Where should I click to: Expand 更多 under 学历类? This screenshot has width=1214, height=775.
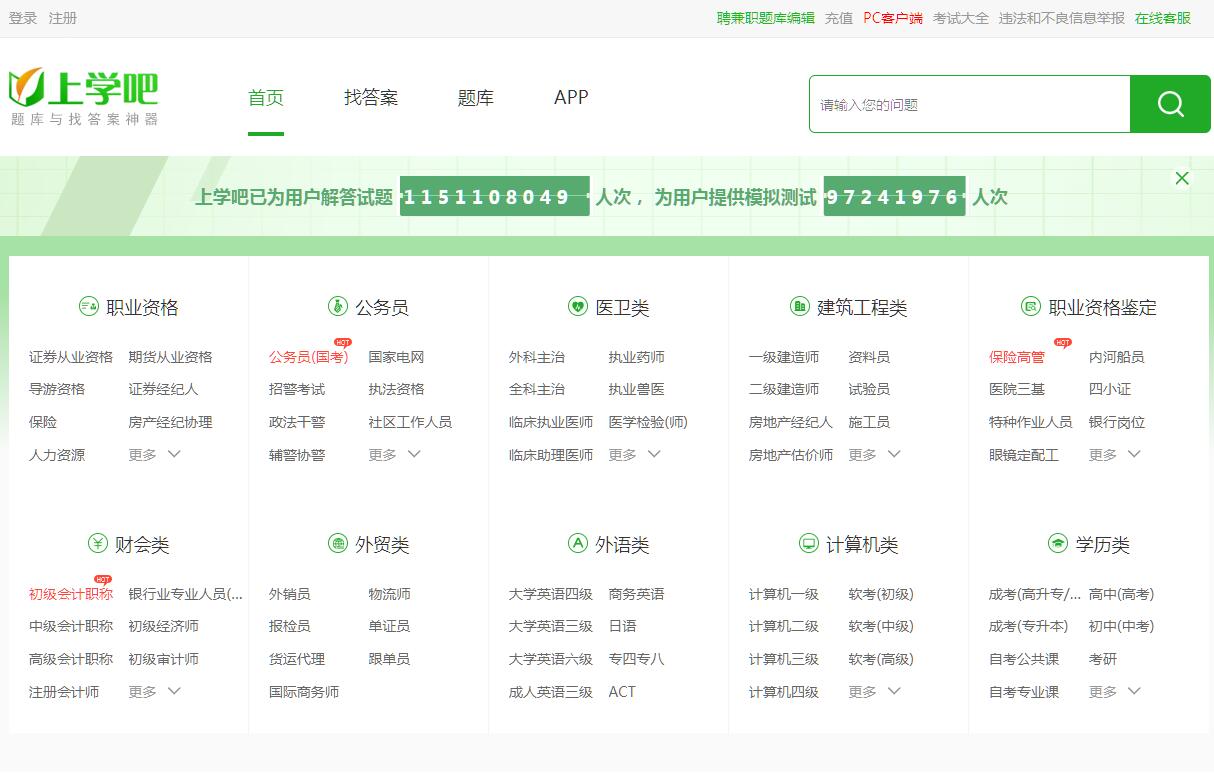point(1114,692)
